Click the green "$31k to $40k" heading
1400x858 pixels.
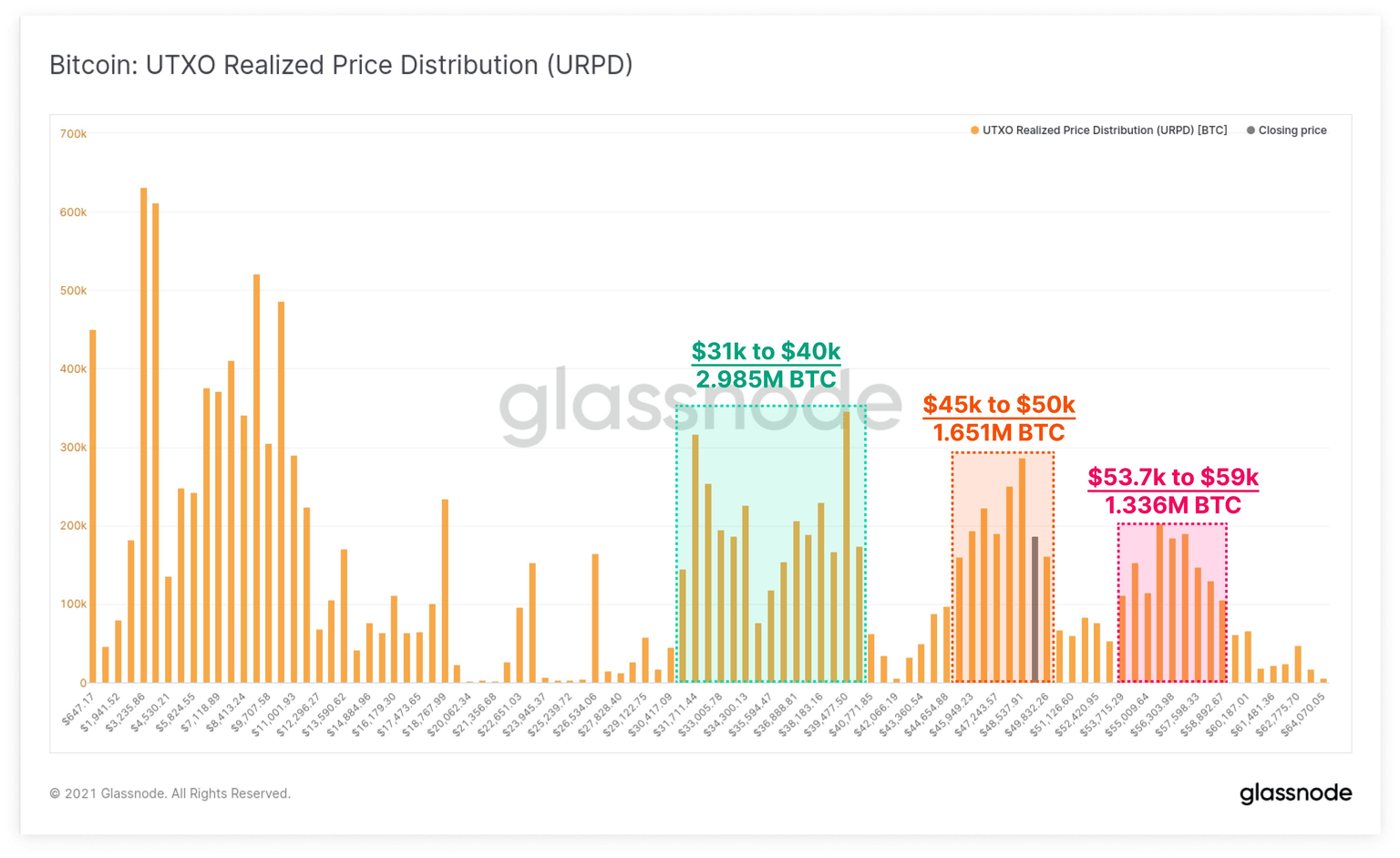pos(766,351)
